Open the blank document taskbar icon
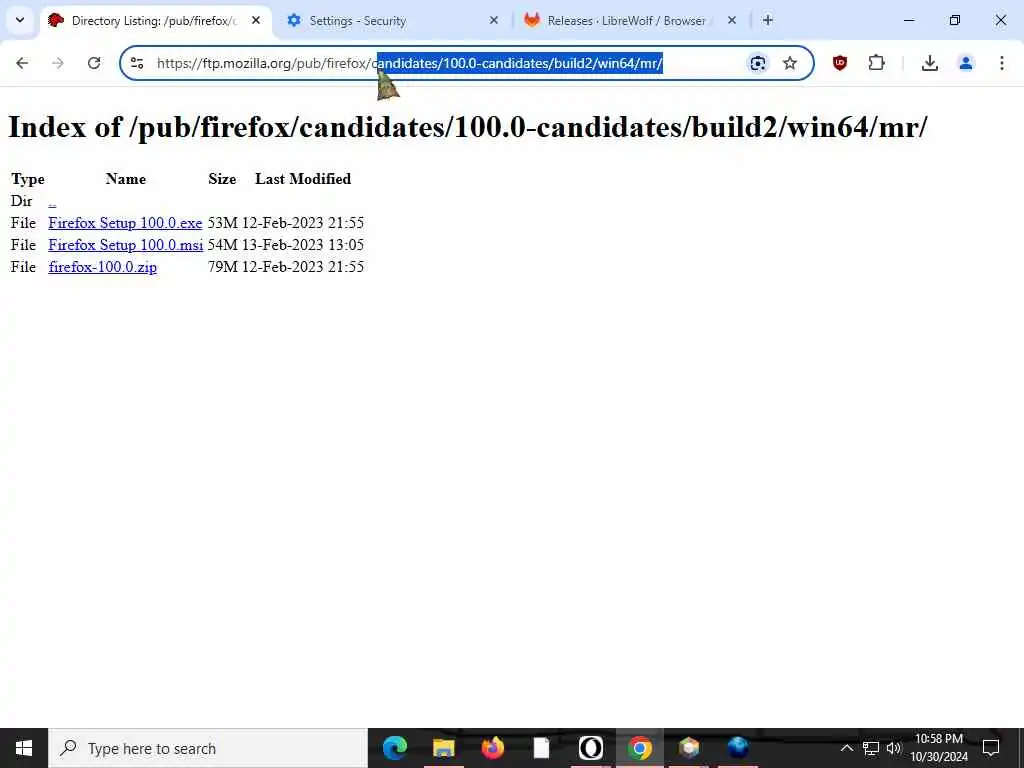This screenshot has width=1024, height=768. [541, 748]
